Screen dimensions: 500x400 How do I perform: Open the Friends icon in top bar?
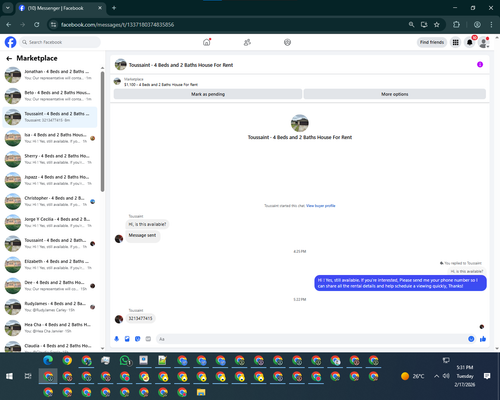pos(247,42)
